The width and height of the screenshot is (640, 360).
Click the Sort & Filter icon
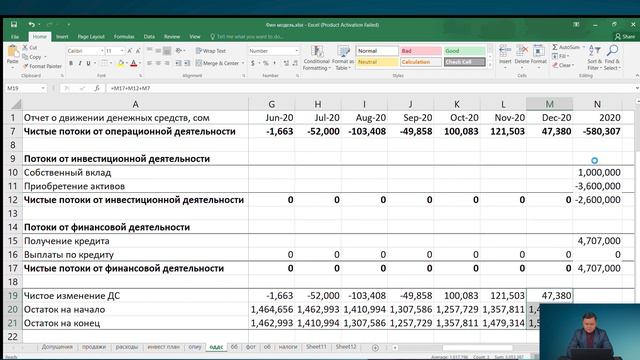pos(595,51)
